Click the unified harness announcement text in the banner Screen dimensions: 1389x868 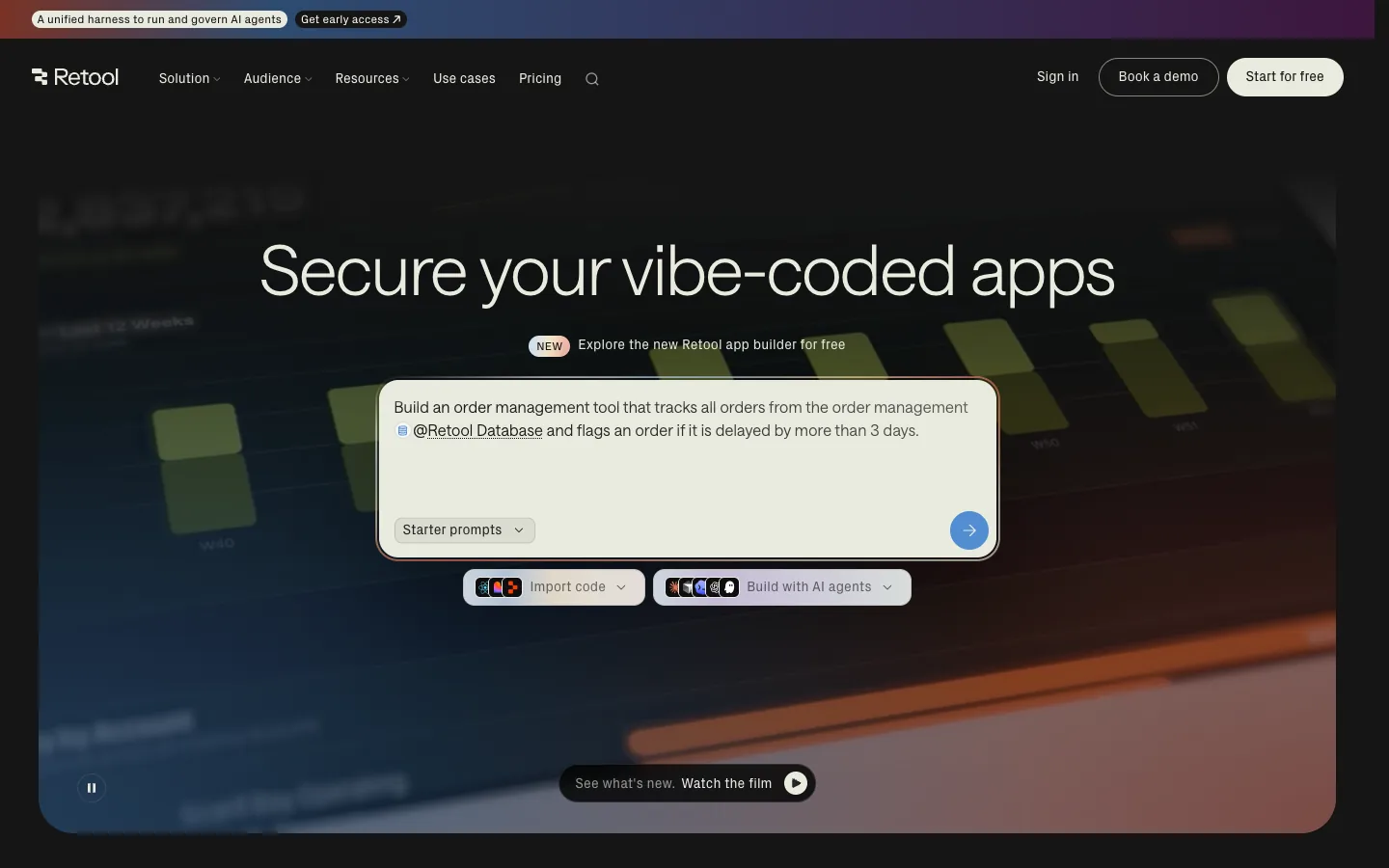click(159, 19)
